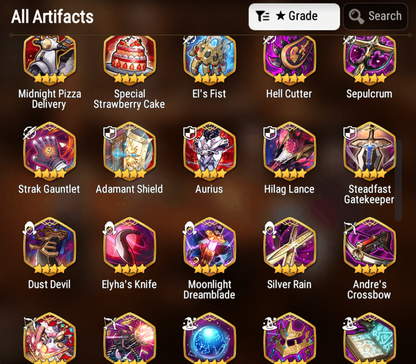The image size is (416, 364).
Task: Click the vertical scrollbar on the right
Action: 398,180
